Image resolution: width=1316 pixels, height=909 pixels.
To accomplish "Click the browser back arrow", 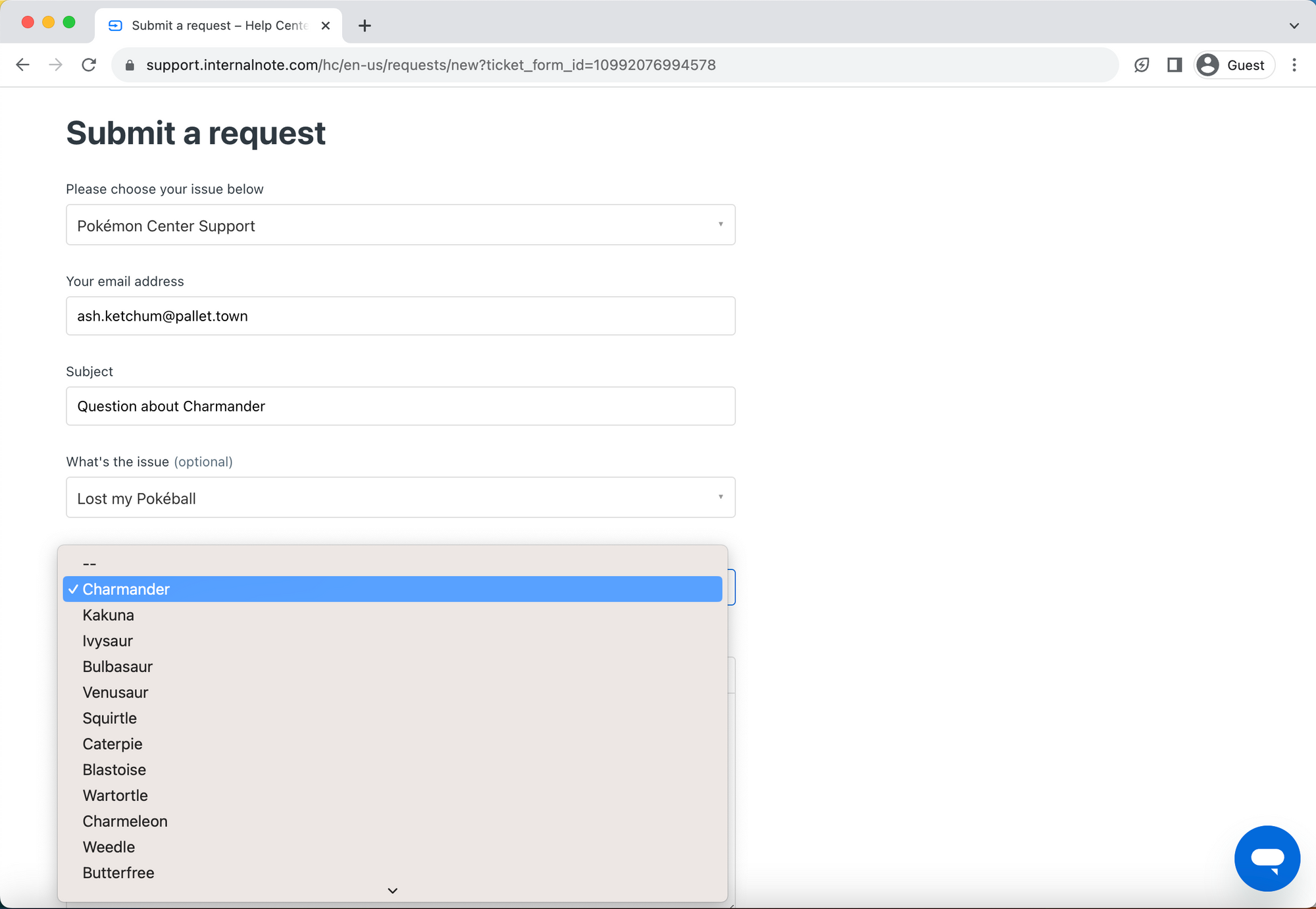I will point(22,65).
